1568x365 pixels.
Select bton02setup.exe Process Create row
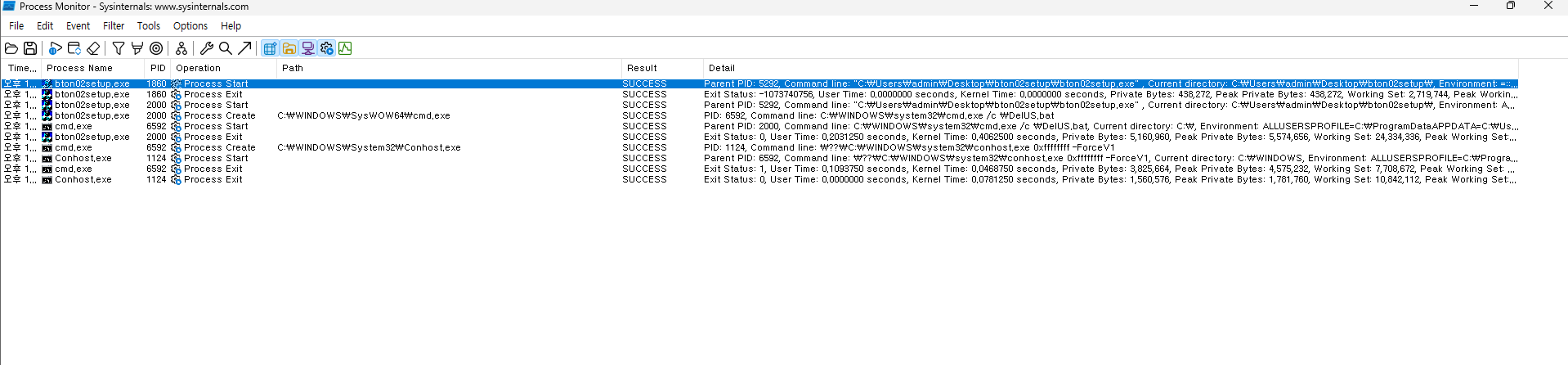(x=759, y=115)
